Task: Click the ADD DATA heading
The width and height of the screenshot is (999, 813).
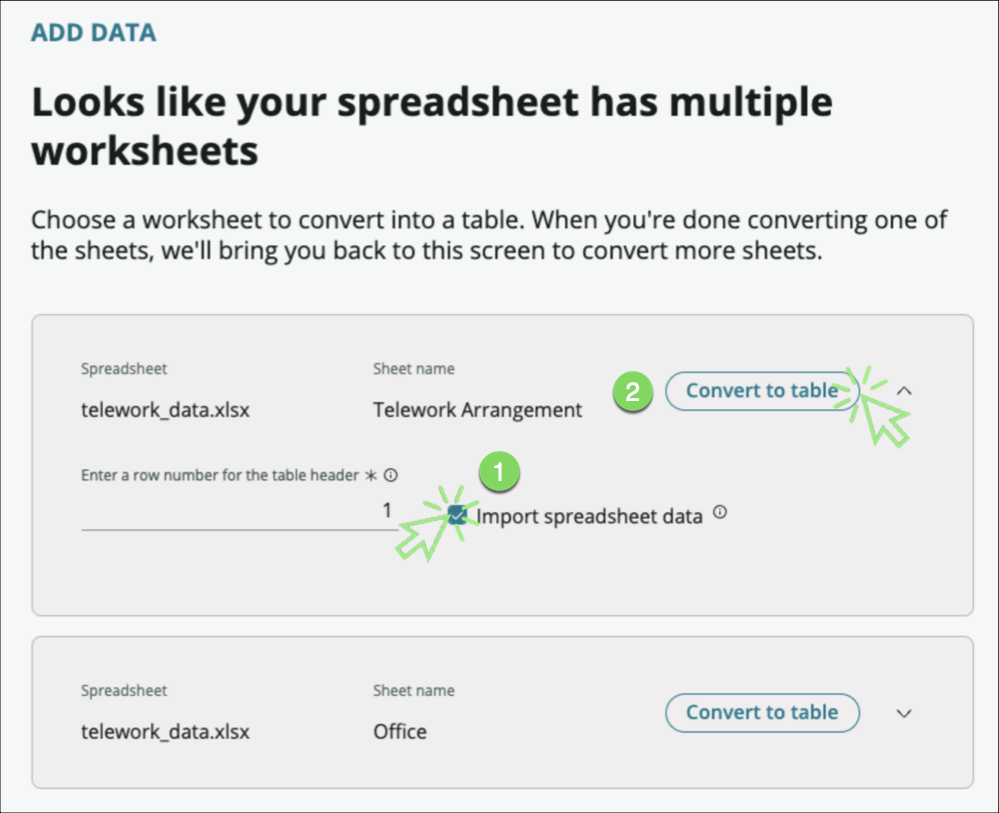Action: tap(94, 33)
